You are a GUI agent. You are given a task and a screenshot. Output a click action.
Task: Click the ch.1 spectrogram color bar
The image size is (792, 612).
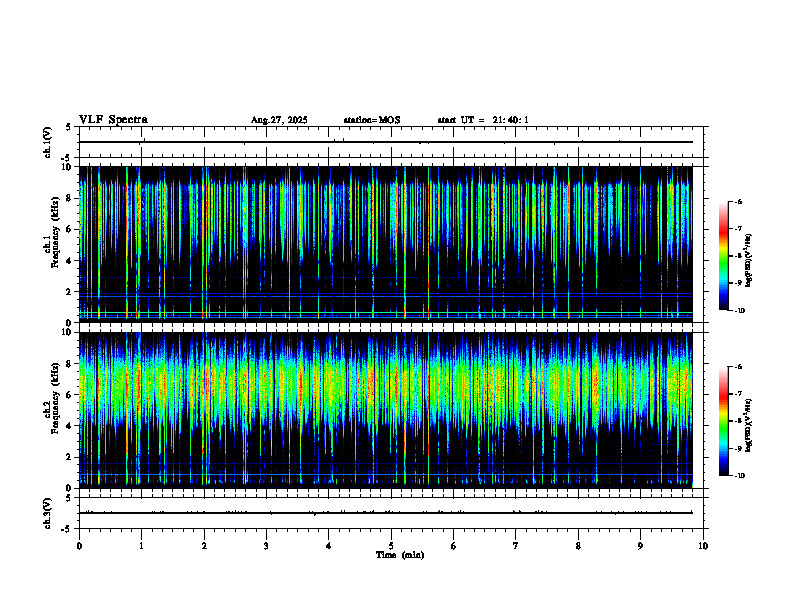coord(724,256)
